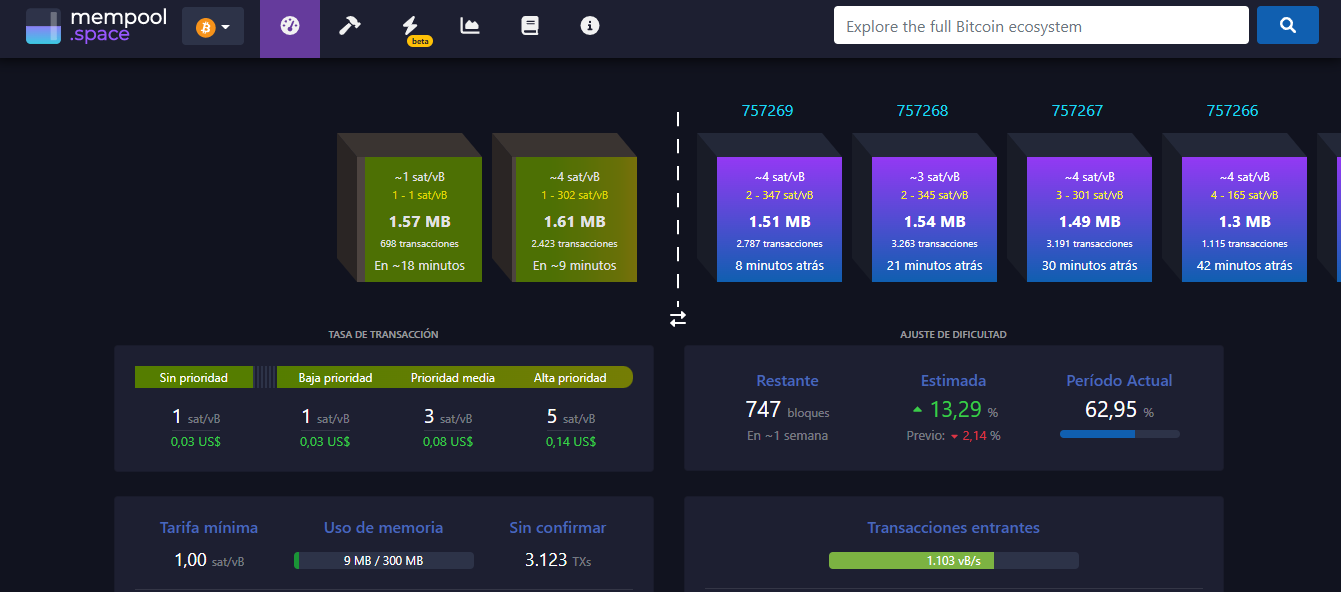
Task: Open block height link 757267
Action: (x=1077, y=111)
